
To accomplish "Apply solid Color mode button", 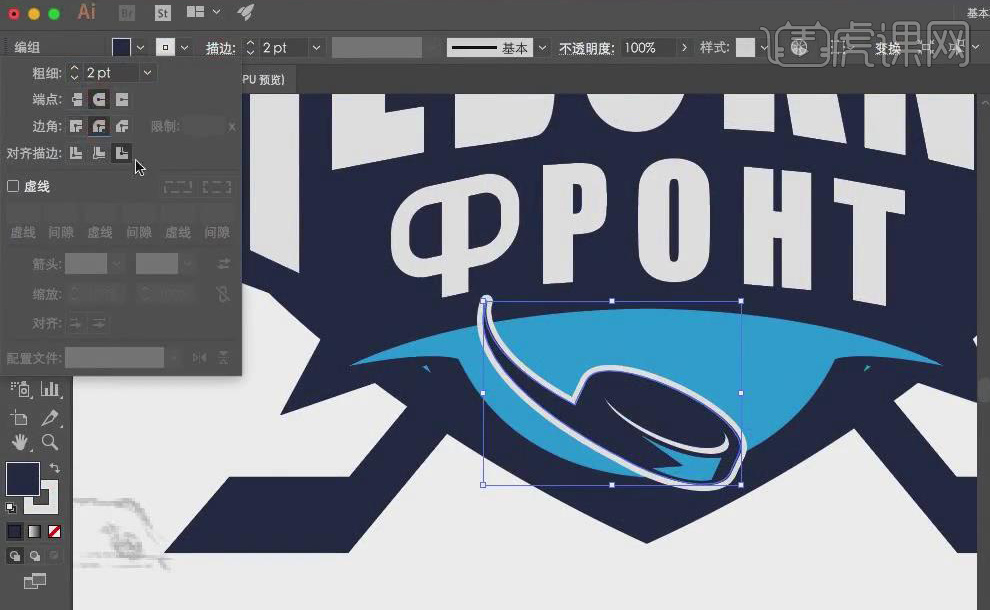I will [x=14, y=532].
